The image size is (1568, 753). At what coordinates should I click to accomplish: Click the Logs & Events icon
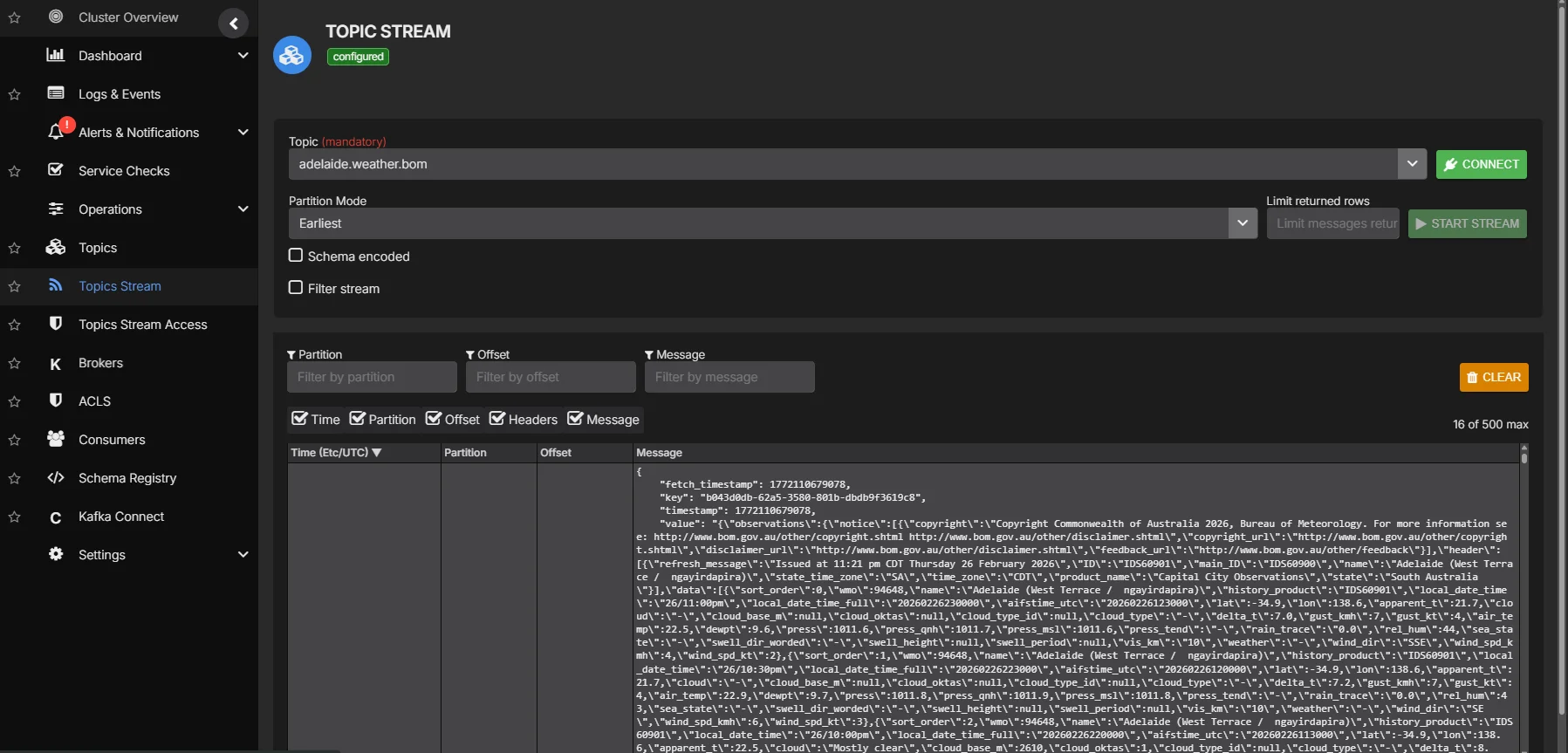pos(56,93)
